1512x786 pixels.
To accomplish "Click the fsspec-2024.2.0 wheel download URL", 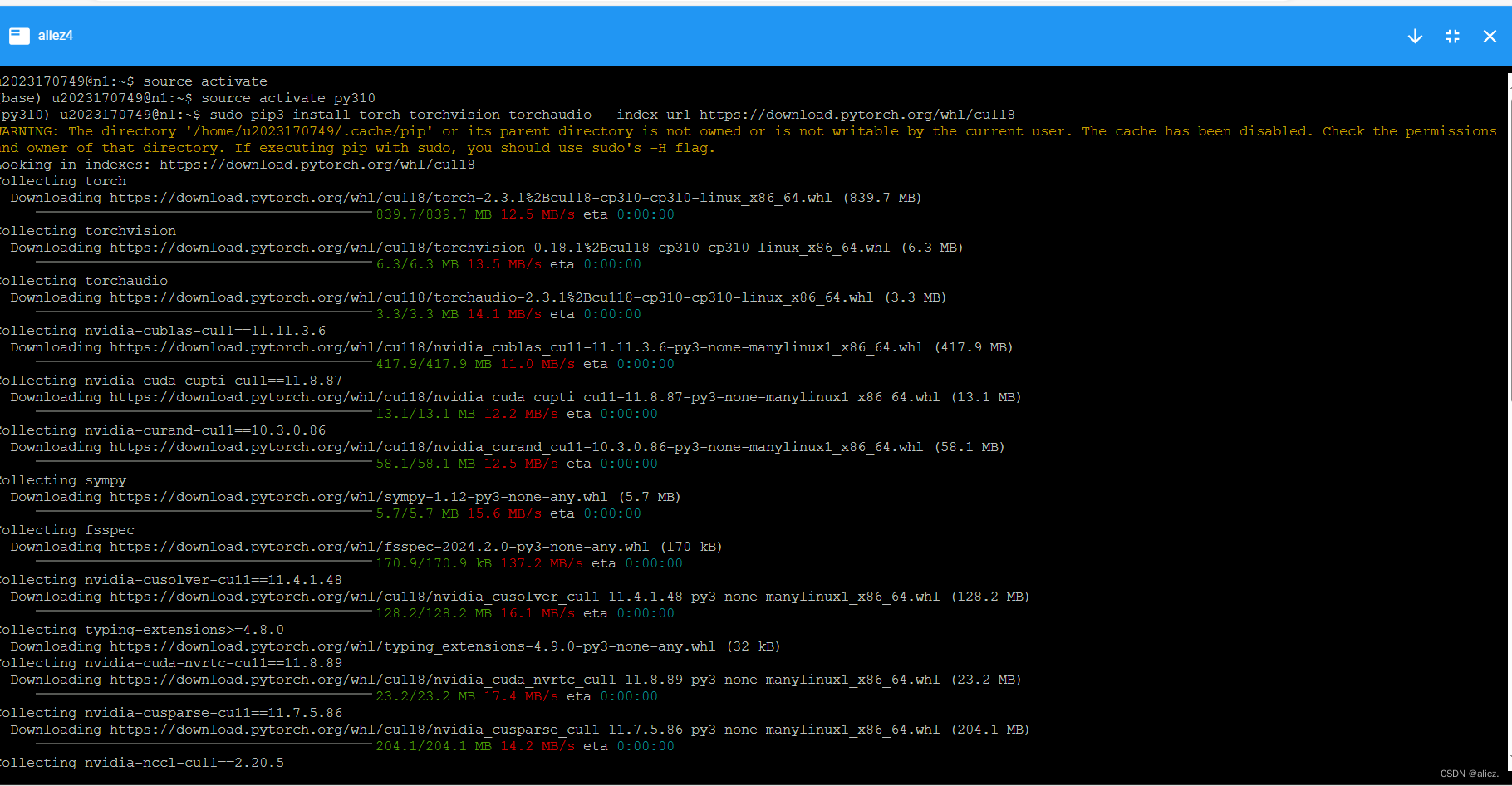I will point(379,547).
